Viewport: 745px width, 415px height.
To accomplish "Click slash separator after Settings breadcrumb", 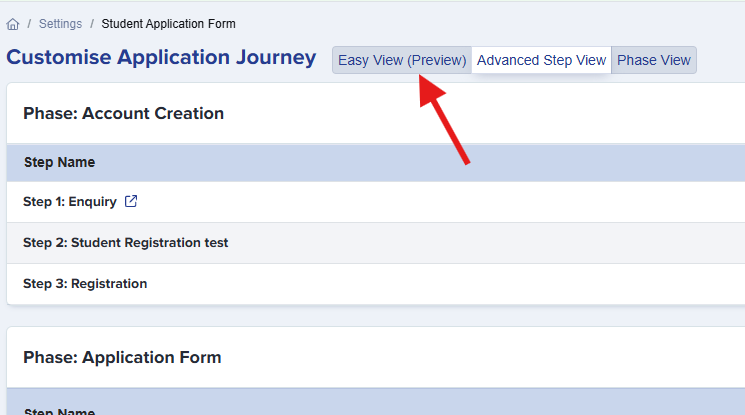I will coord(92,24).
